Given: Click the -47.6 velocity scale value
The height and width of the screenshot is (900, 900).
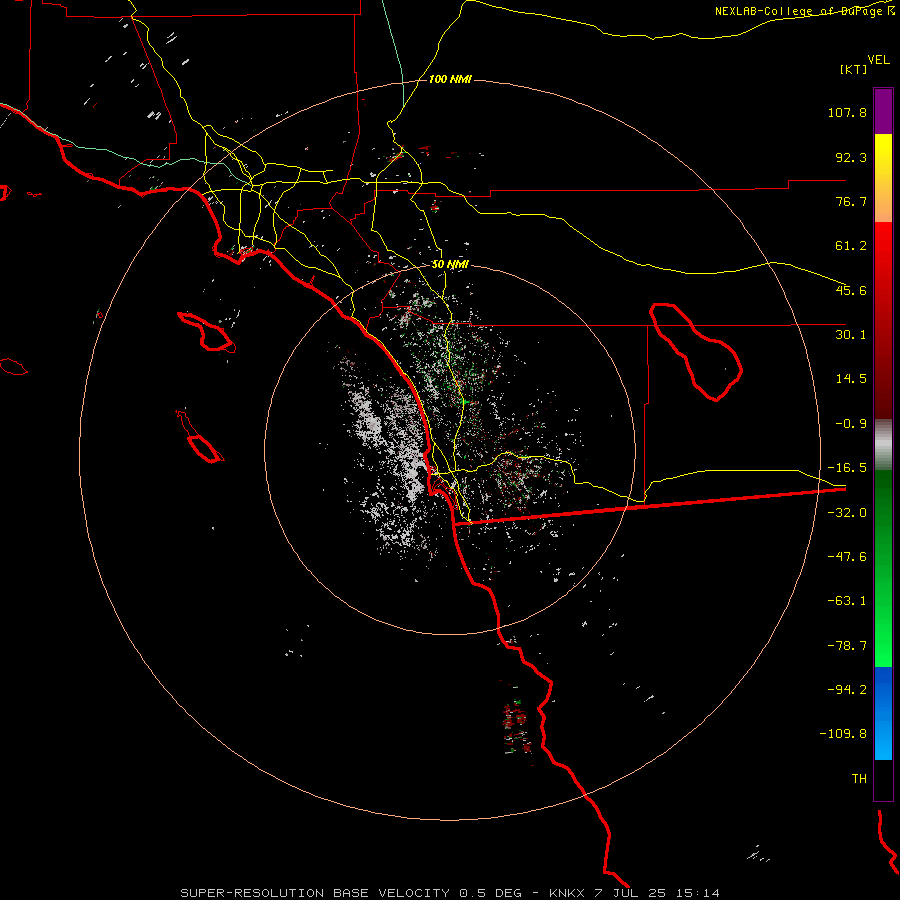Looking at the screenshot, I should pos(847,557).
